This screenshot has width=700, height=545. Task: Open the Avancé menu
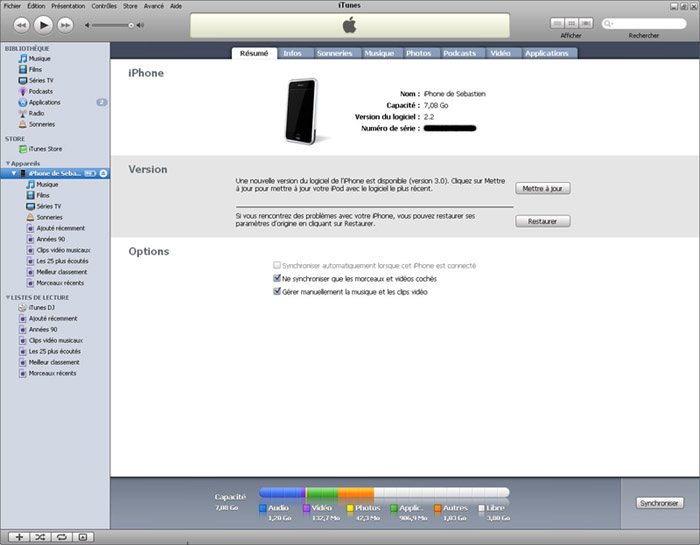(154, 6)
